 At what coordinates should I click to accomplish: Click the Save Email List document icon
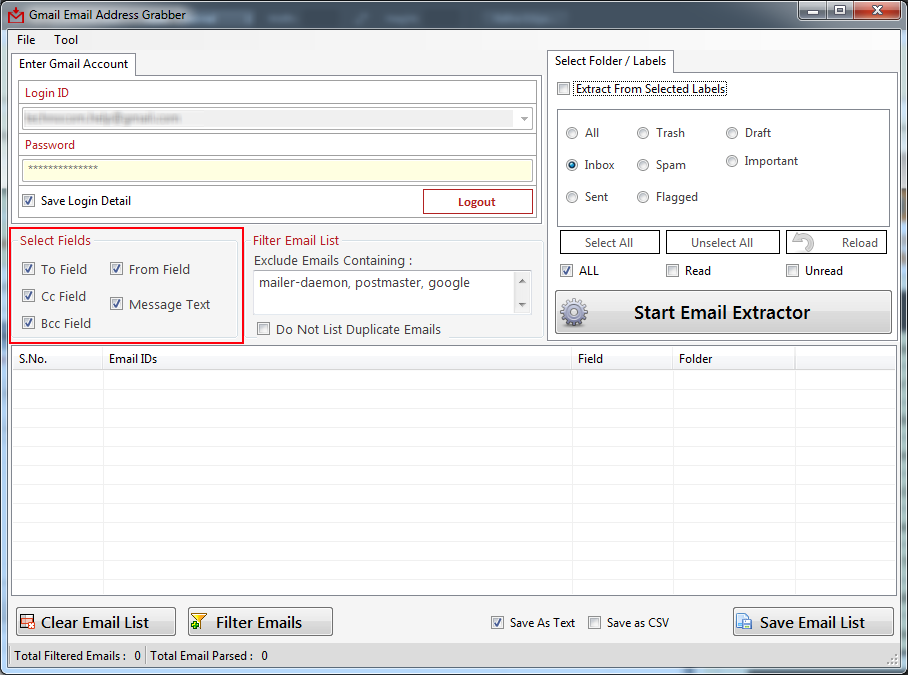(744, 622)
